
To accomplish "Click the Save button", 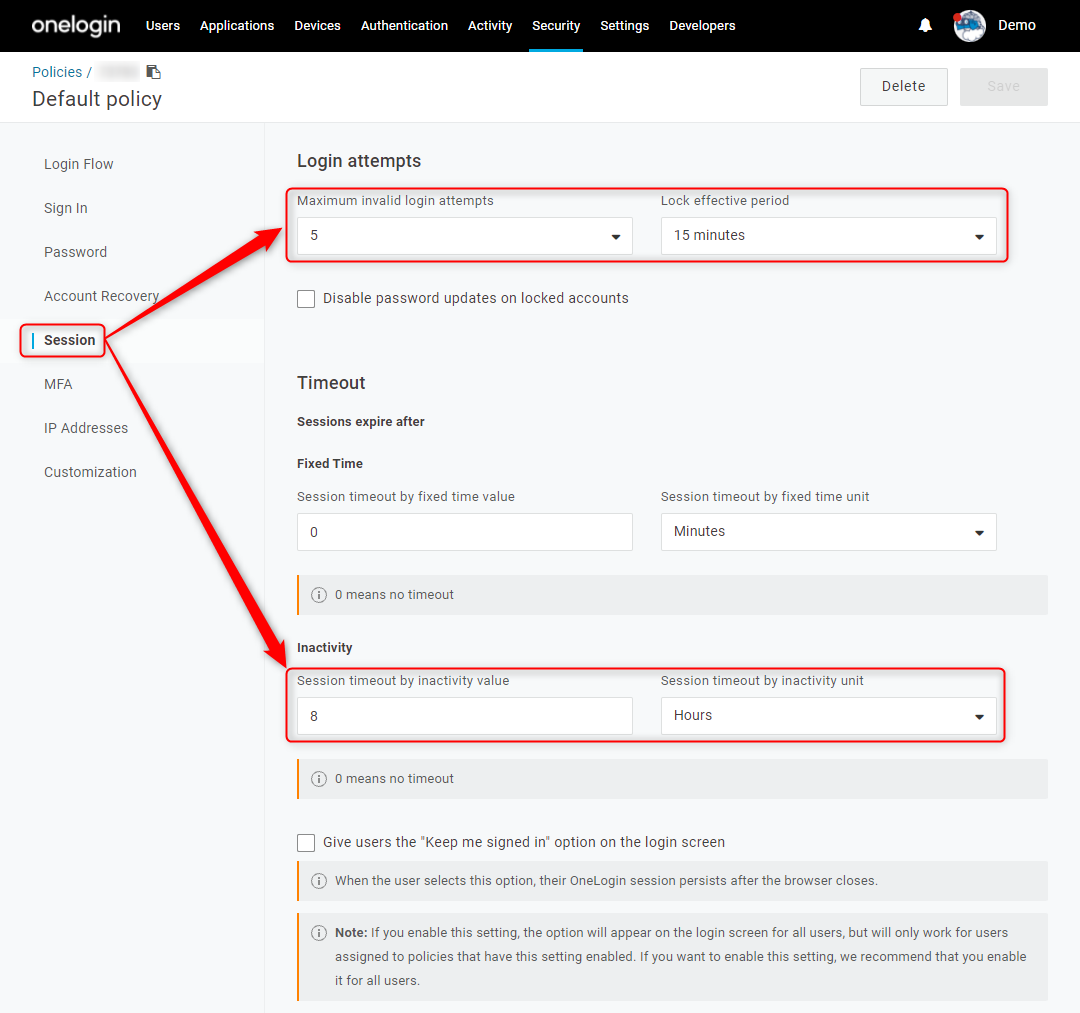I will pyautogui.click(x=1004, y=87).
